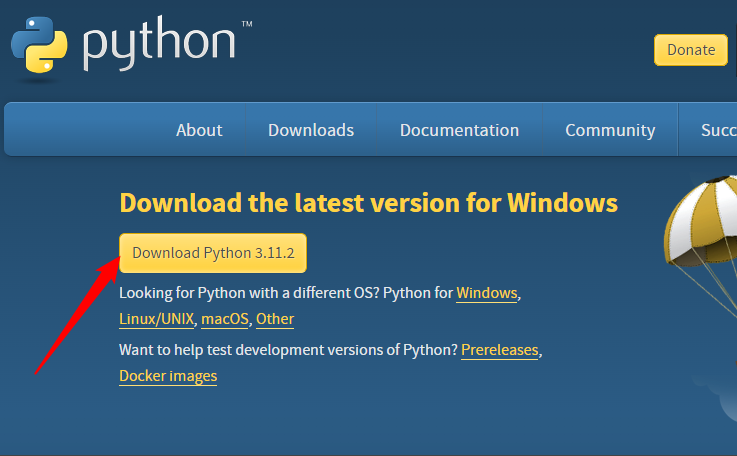The image size is (737, 456).
Task: Open the Docker images link
Action: click(168, 377)
